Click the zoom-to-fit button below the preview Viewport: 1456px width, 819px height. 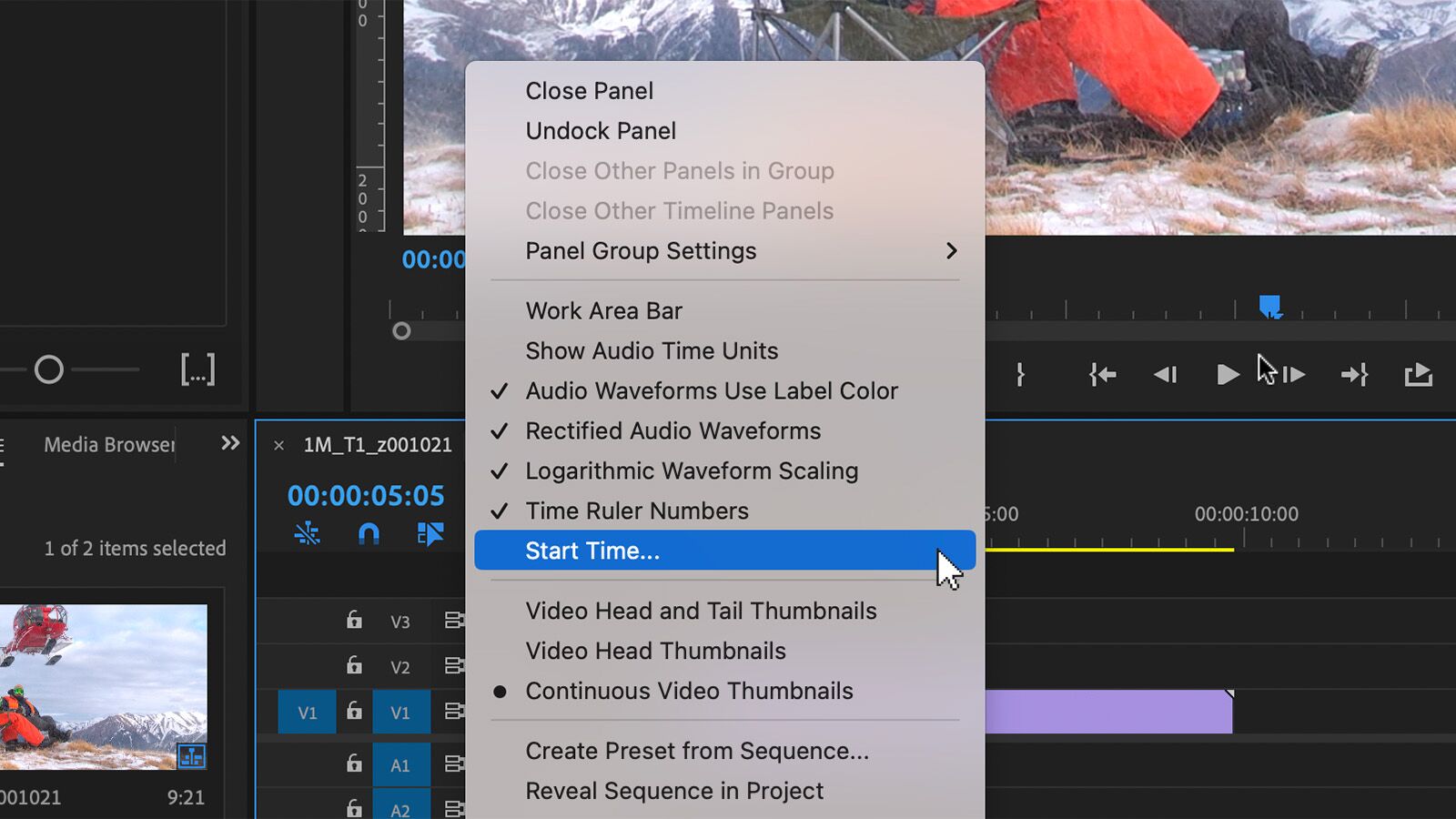tap(198, 369)
